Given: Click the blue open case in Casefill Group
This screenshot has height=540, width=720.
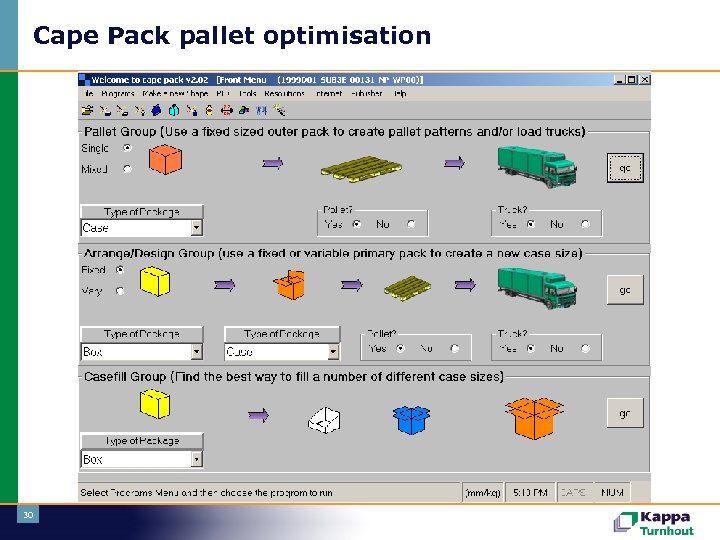Looking at the screenshot, I should [411, 420].
